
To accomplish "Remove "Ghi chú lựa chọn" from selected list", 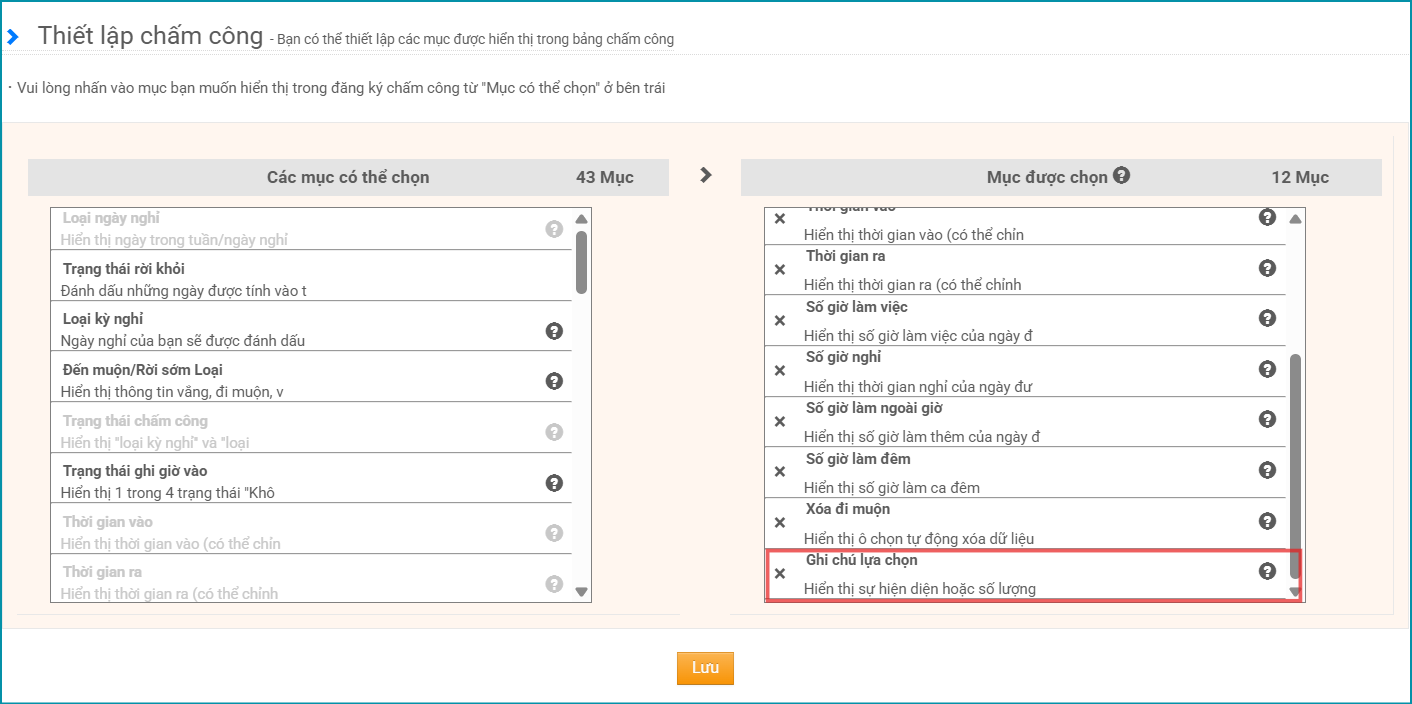I will [780, 573].
